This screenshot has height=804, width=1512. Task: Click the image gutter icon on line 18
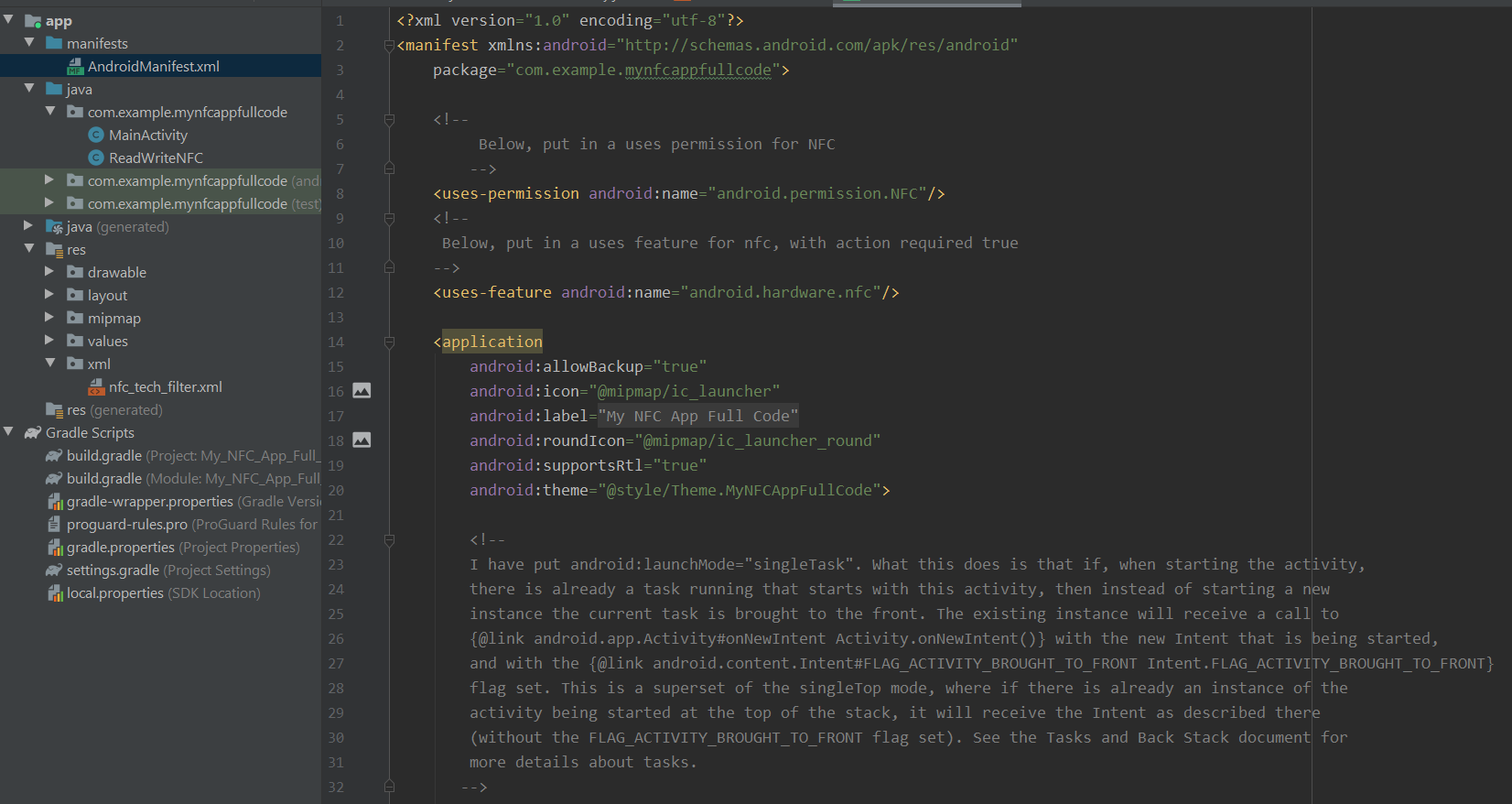pyautogui.click(x=362, y=440)
